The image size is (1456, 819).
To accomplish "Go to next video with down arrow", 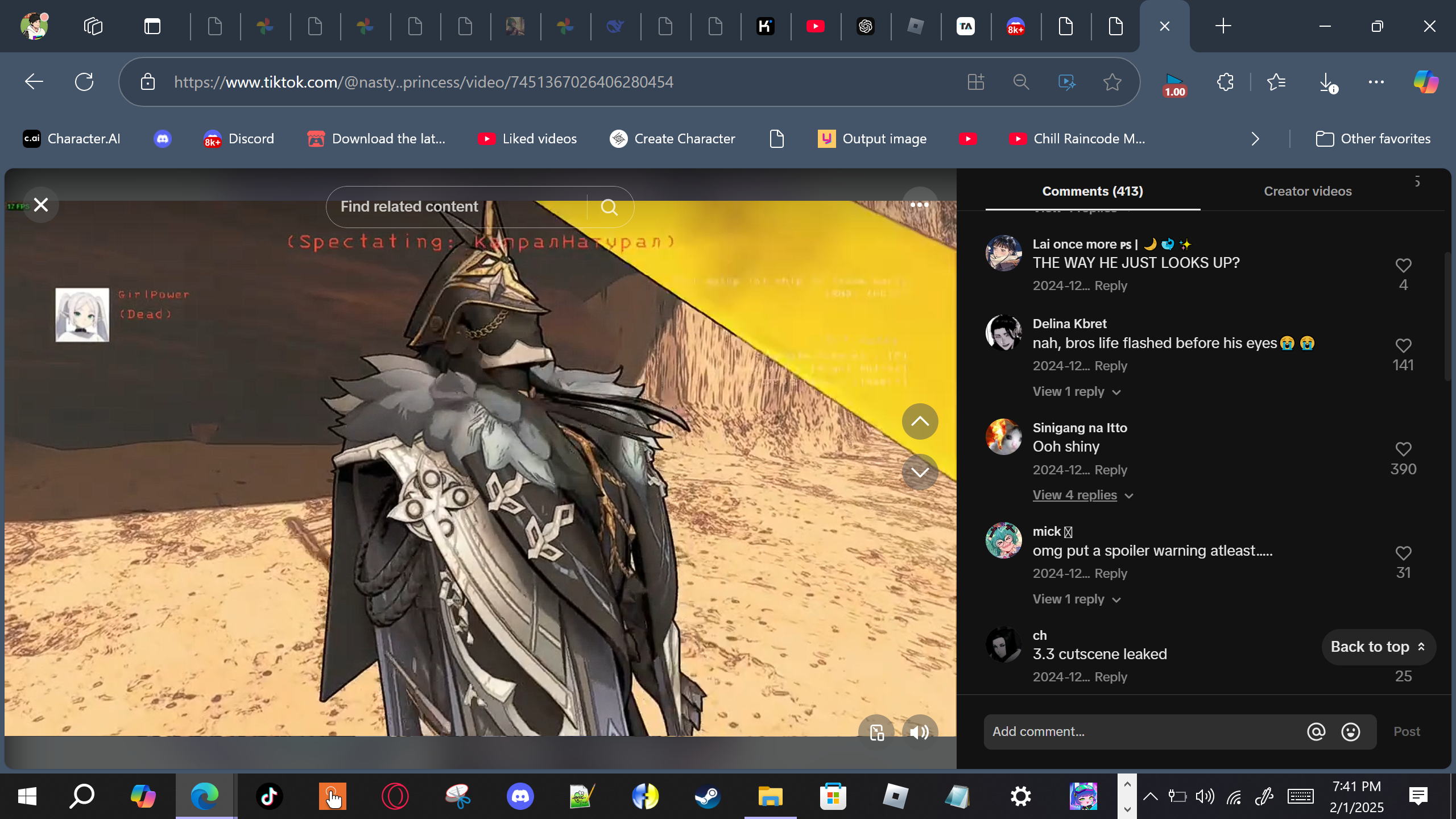I will pos(920,472).
